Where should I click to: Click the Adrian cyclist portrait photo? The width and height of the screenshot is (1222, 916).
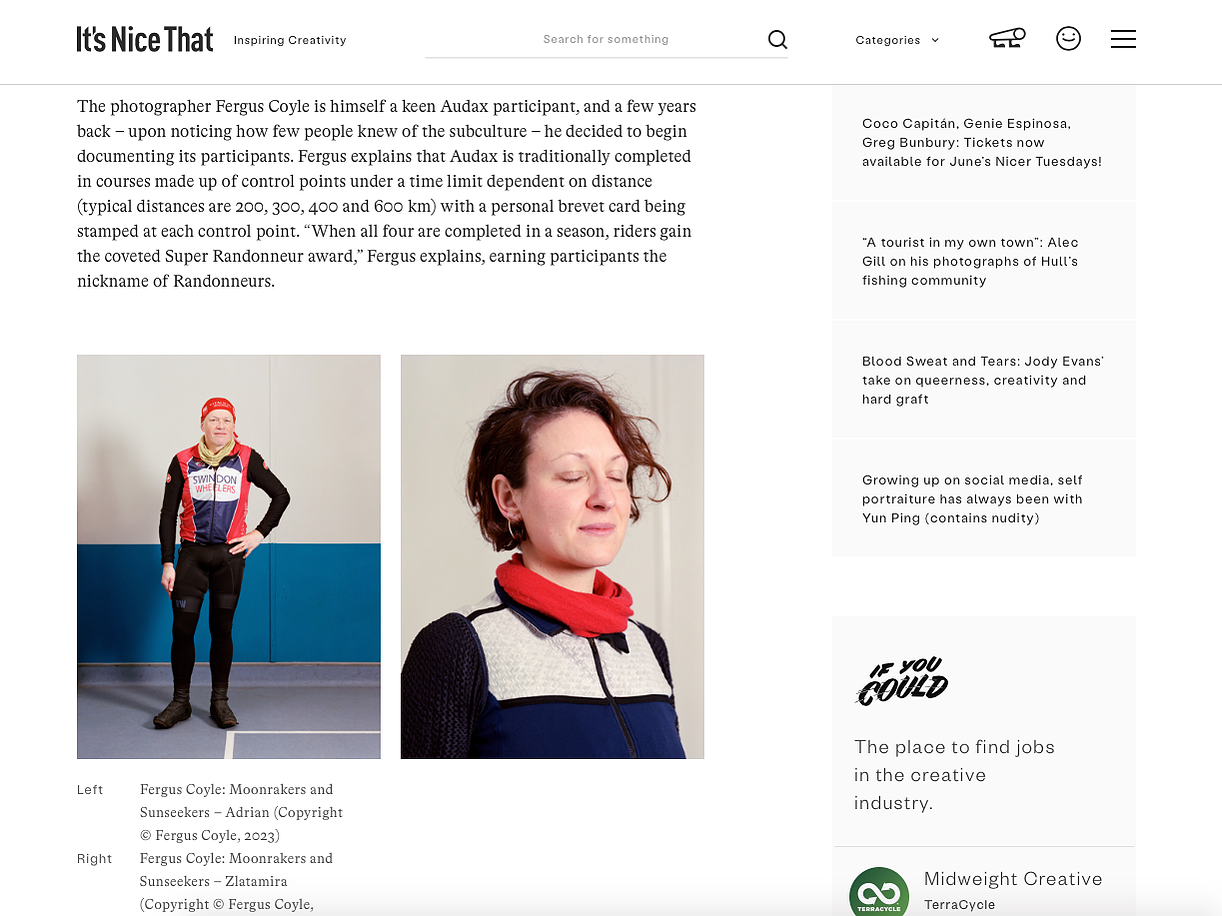click(x=229, y=557)
